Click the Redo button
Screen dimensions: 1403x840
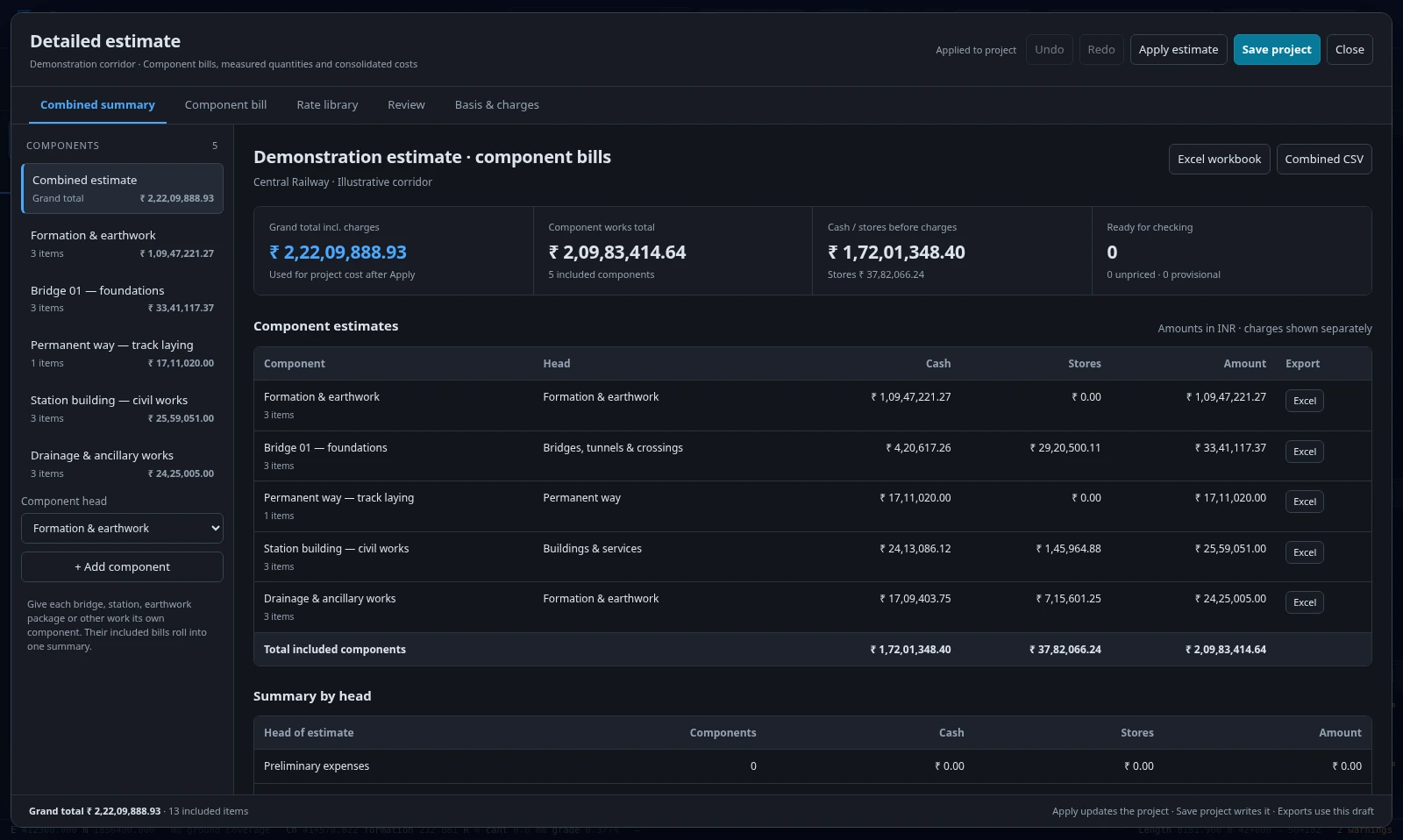coord(1101,49)
